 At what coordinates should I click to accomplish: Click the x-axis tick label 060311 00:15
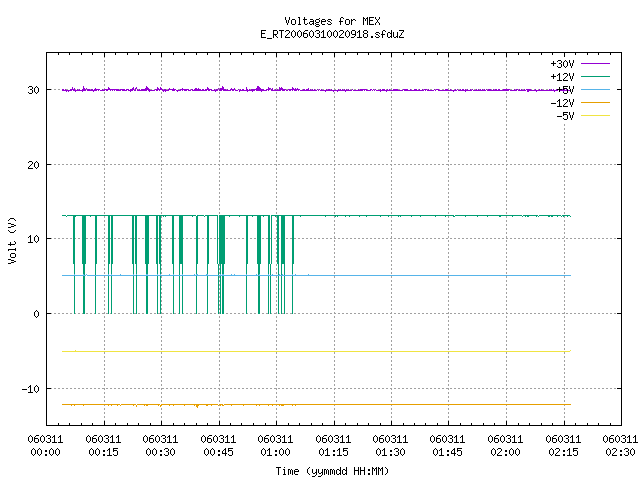[x=103, y=446]
